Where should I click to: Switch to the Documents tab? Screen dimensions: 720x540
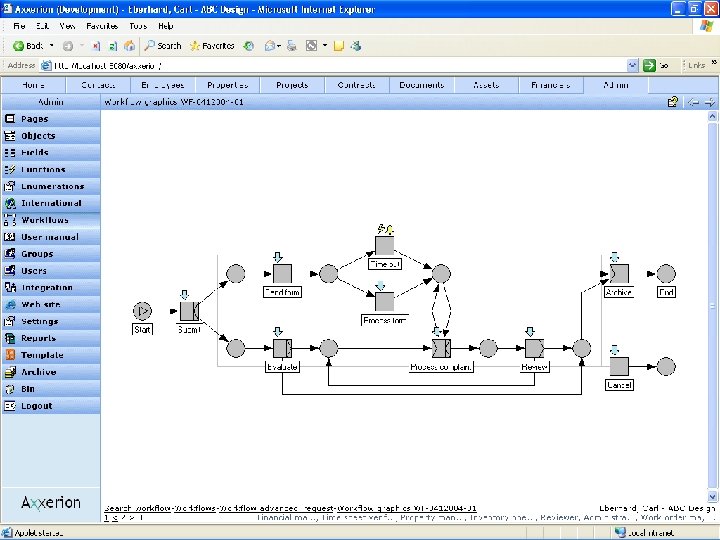click(421, 85)
